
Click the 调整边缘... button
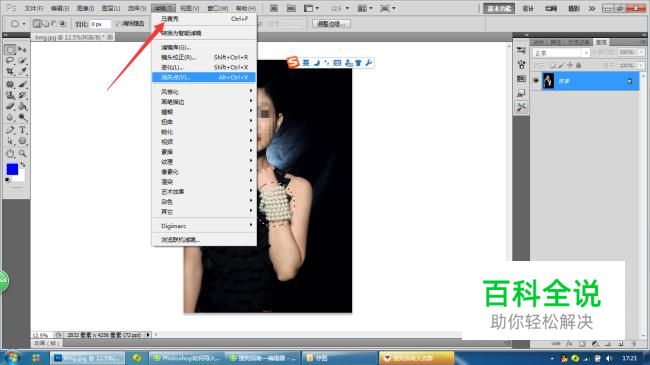[331, 24]
